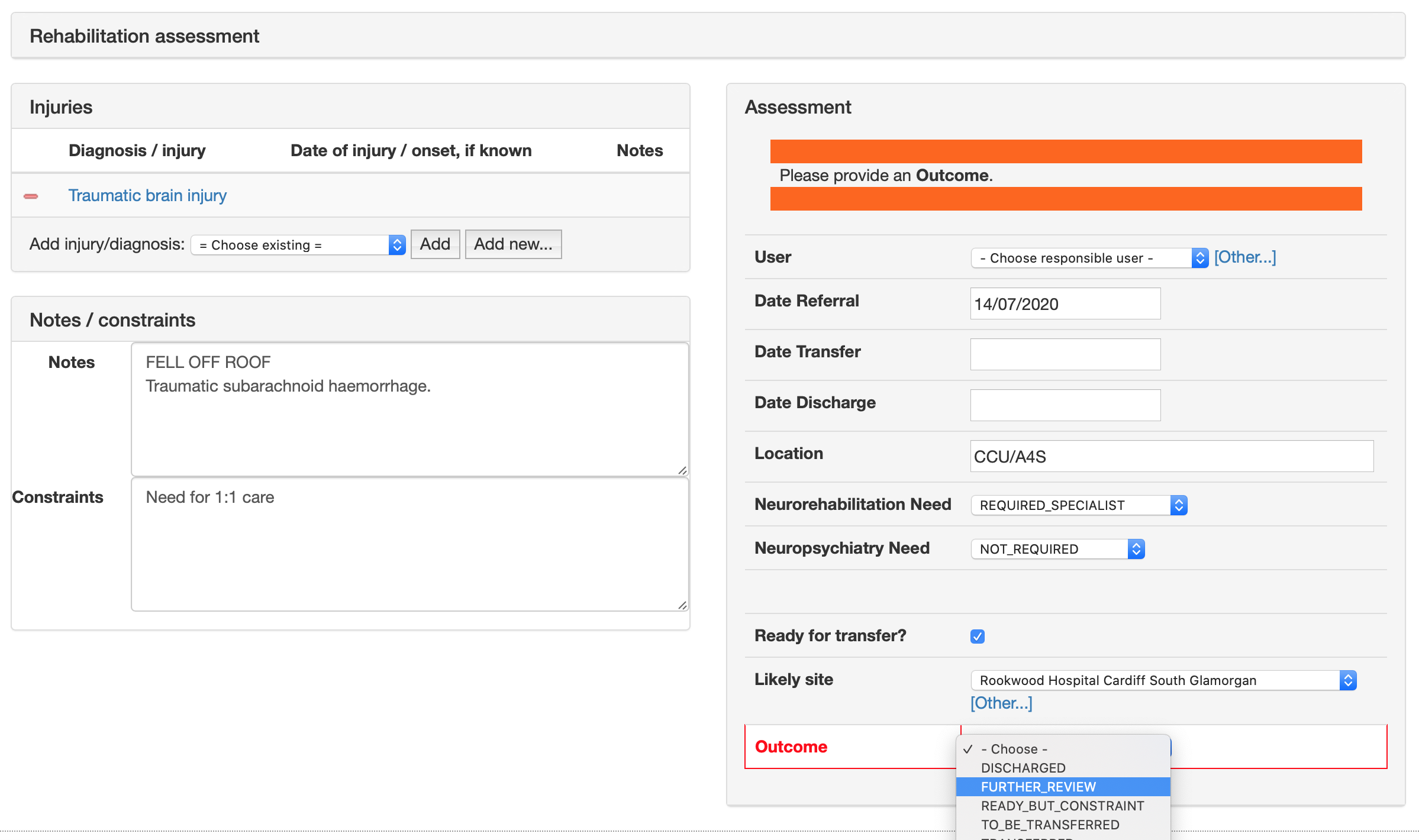Click the Date Discharge input field
1419x840 pixels.
click(x=1065, y=405)
